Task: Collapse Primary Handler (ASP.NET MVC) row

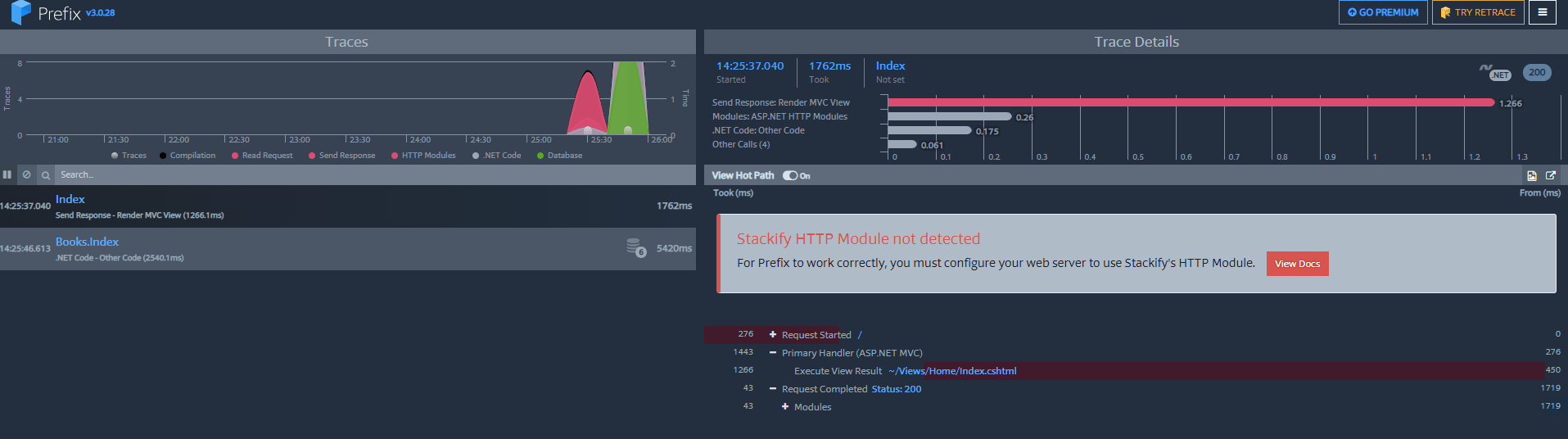Action: coord(773,352)
